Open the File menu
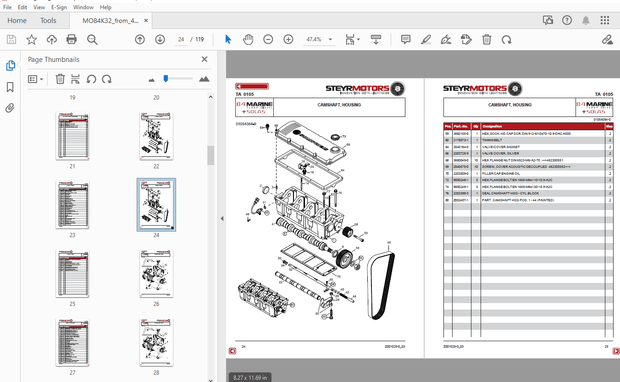The width and height of the screenshot is (620, 382). pos(7,7)
